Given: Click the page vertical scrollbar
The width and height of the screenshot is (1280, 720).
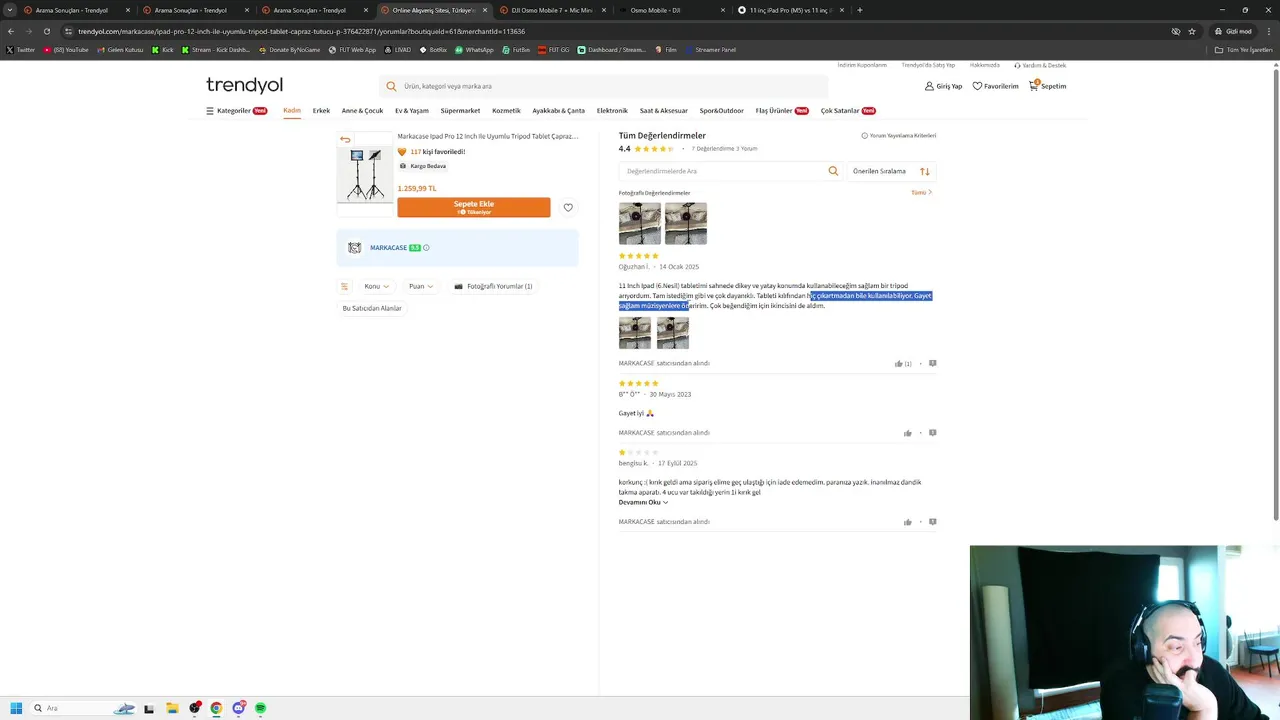Looking at the screenshot, I should [1275, 295].
